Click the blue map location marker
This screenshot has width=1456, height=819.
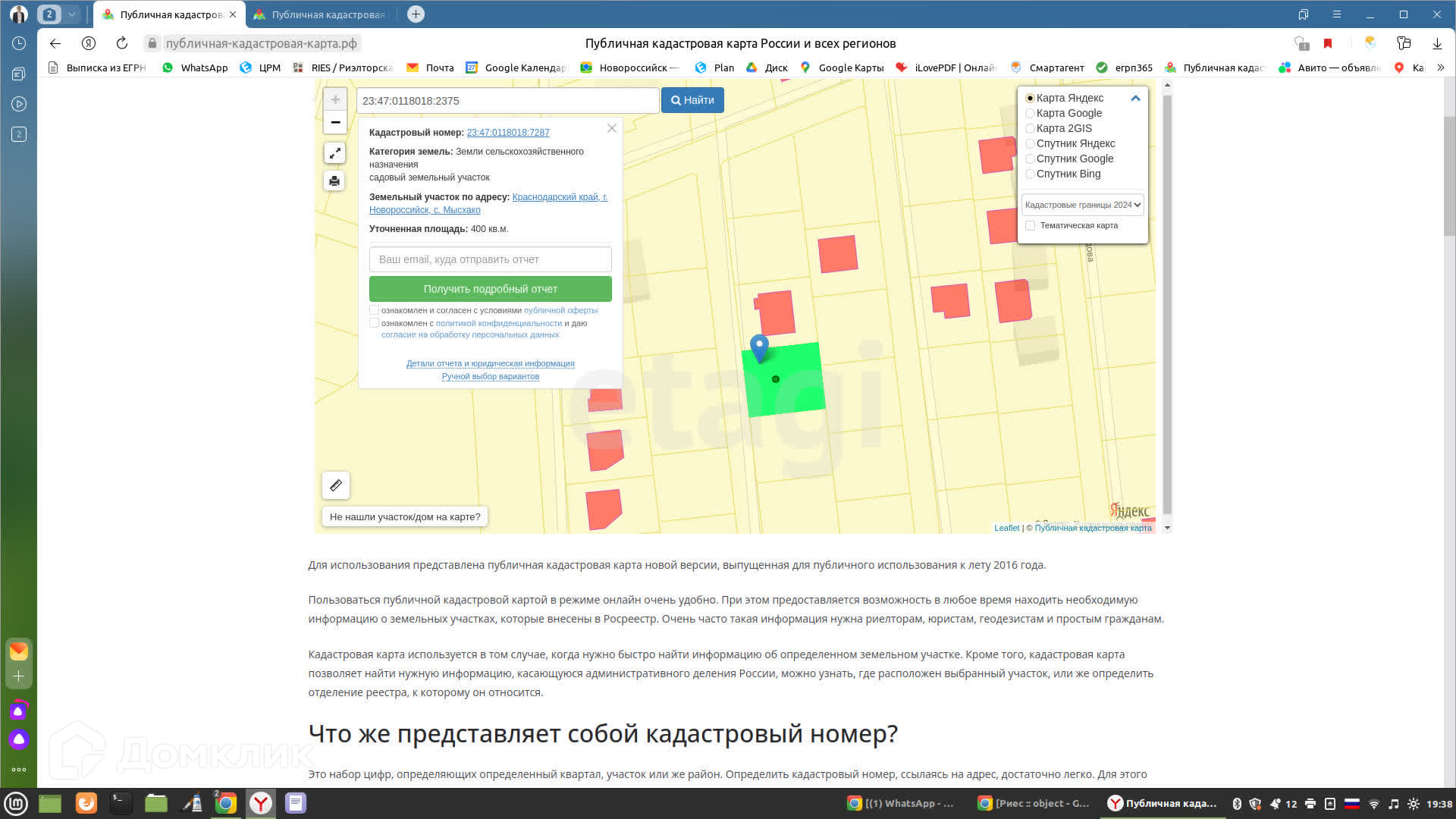759,347
